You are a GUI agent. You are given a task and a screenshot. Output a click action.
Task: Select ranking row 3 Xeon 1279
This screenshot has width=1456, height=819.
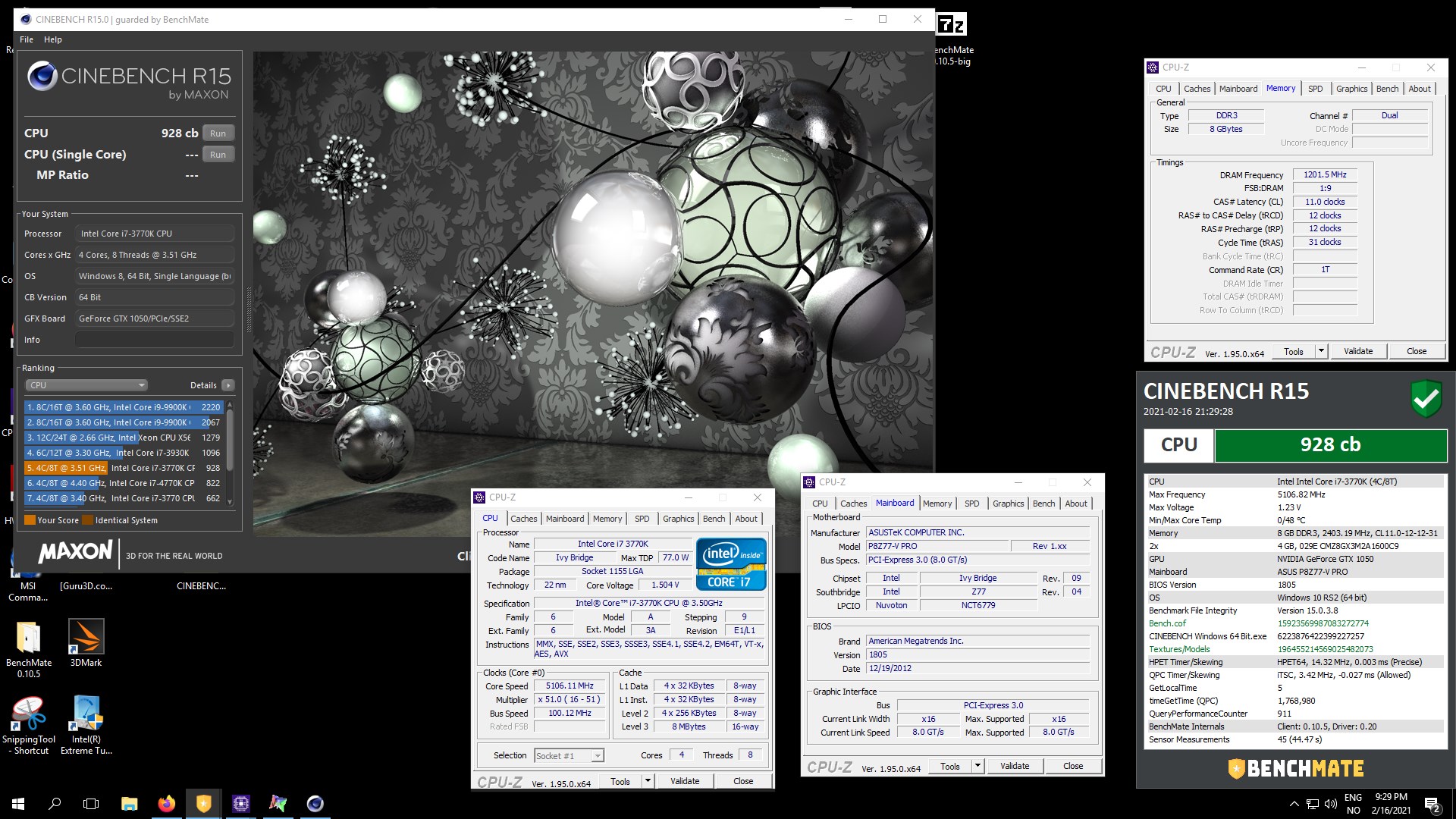pos(124,438)
